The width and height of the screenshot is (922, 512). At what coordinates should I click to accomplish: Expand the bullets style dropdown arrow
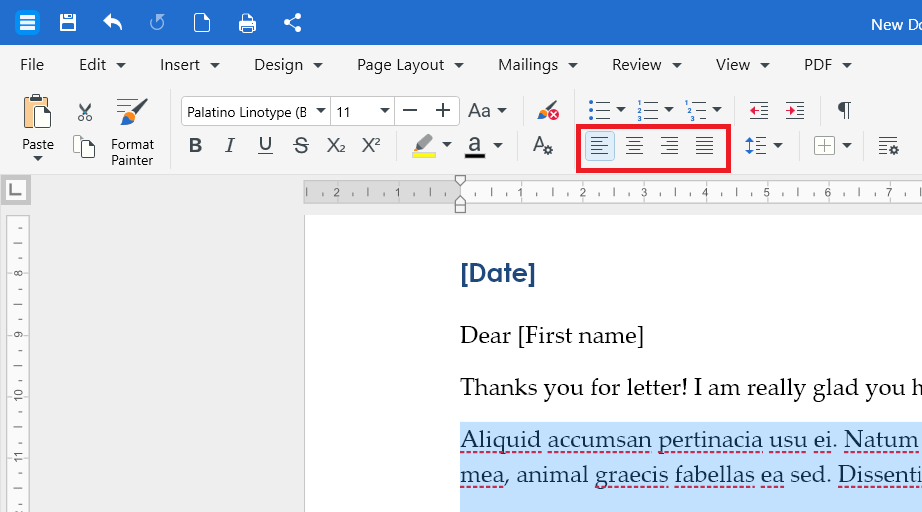tap(620, 110)
